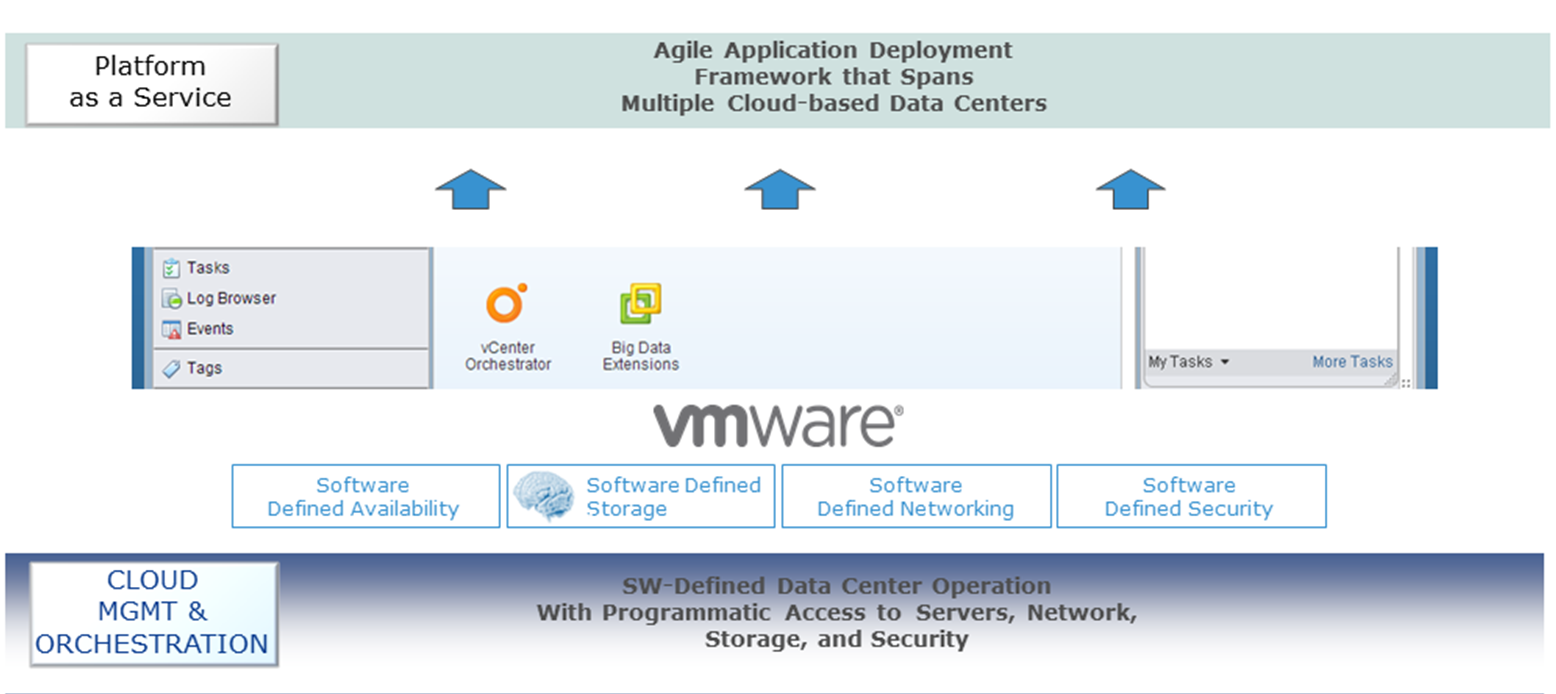
Task: Follow the More Tasks link
Action: [x=1352, y=362]
